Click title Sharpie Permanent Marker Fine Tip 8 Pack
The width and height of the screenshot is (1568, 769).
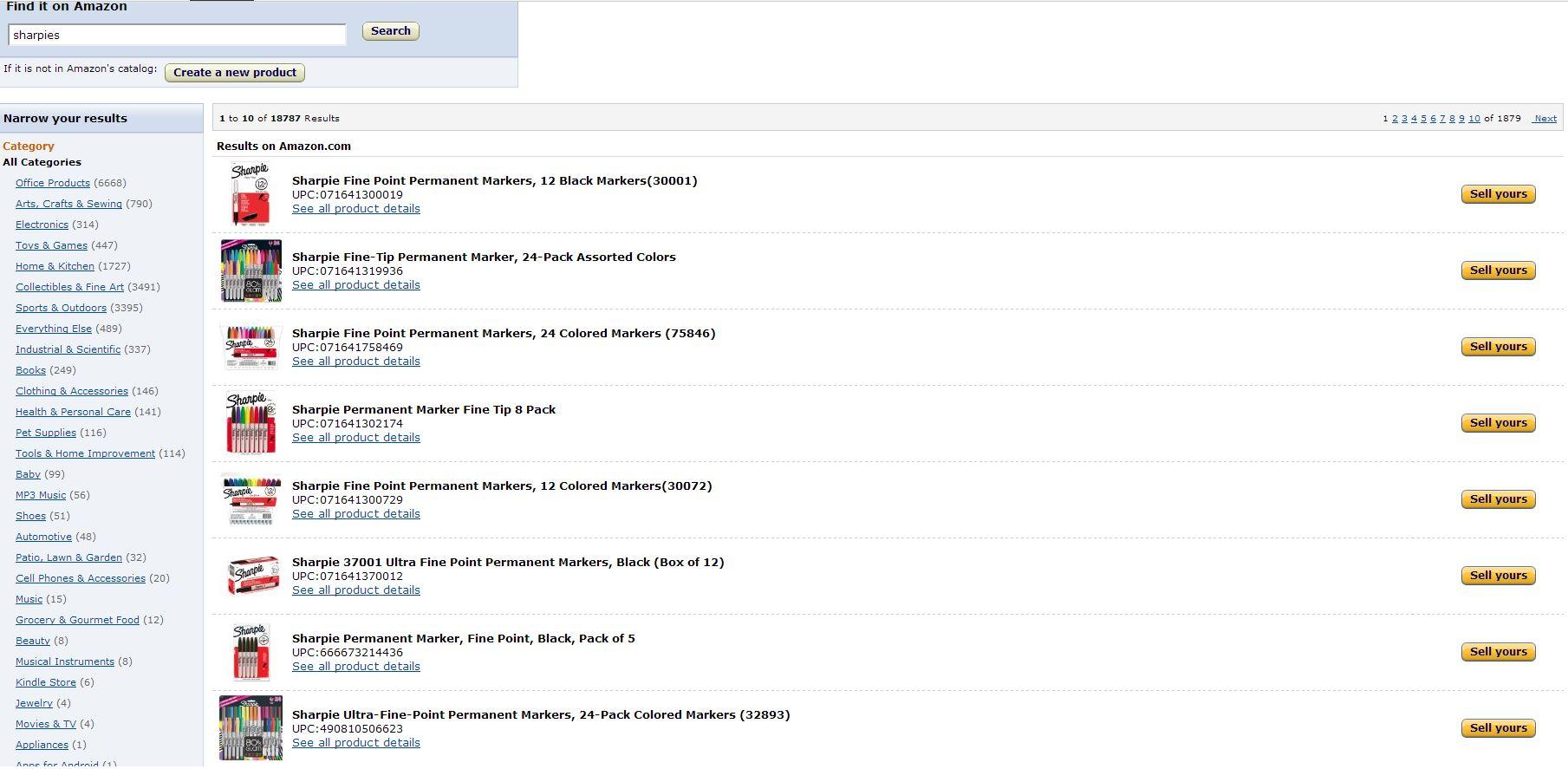pos(424,409)
